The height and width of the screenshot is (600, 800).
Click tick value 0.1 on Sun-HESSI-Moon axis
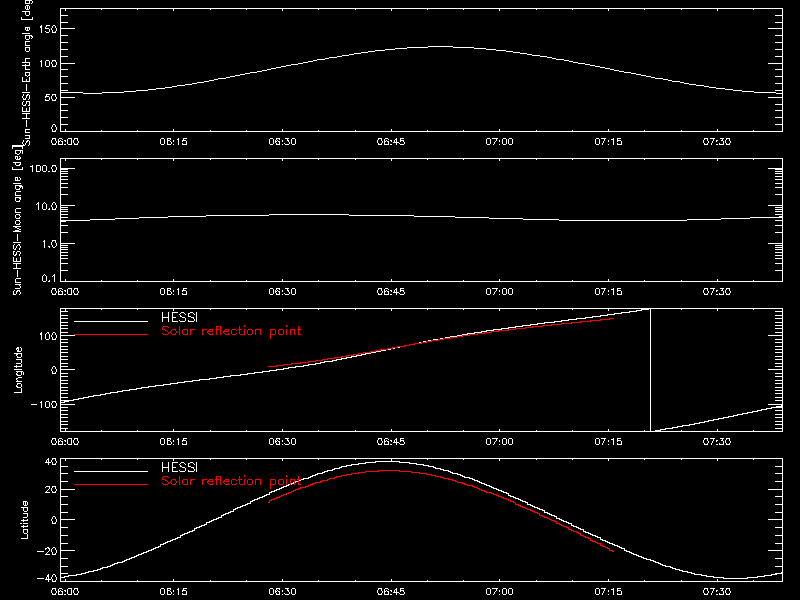pyautogui.click(x=49, y=278)
